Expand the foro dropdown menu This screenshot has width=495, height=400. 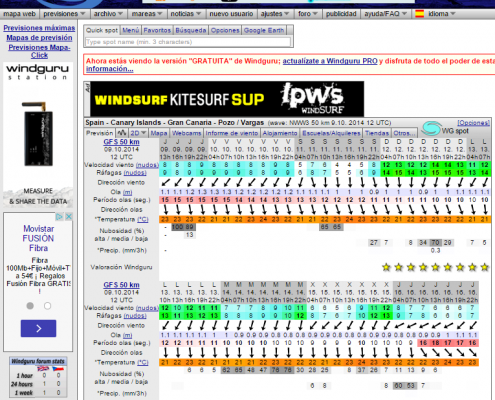tap(308, 14)
